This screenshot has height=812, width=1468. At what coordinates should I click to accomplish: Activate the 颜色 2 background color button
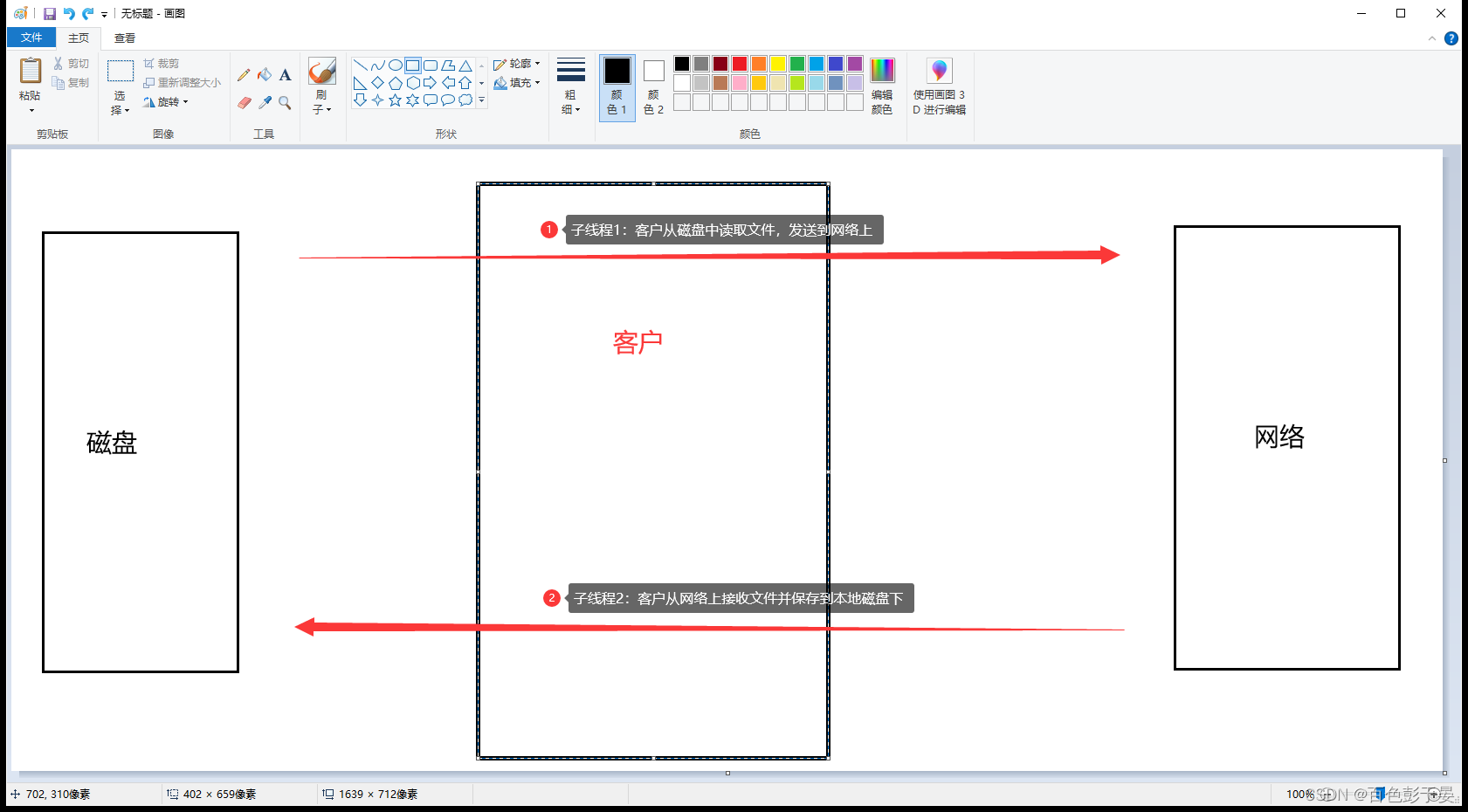click(653, 86)
